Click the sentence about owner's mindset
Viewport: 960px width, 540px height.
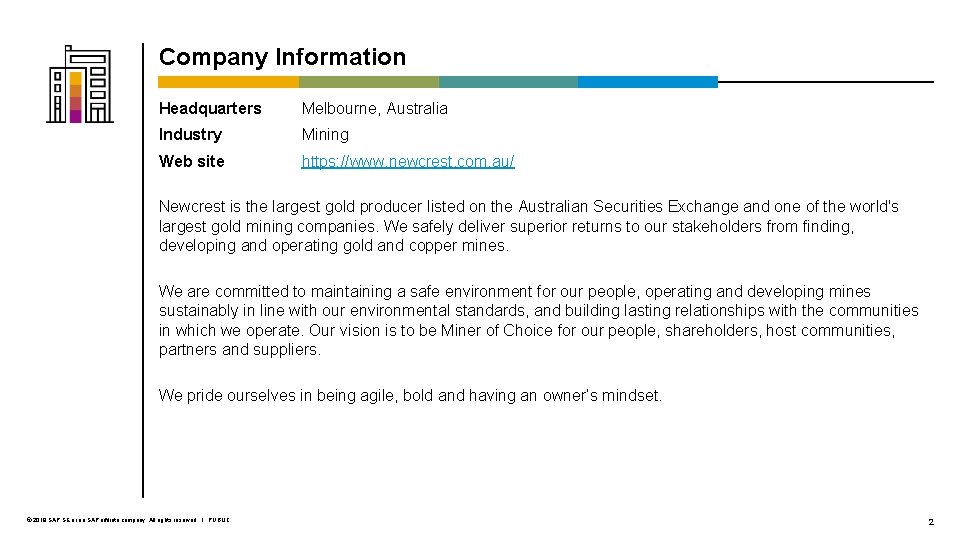(x=410, y=396)
